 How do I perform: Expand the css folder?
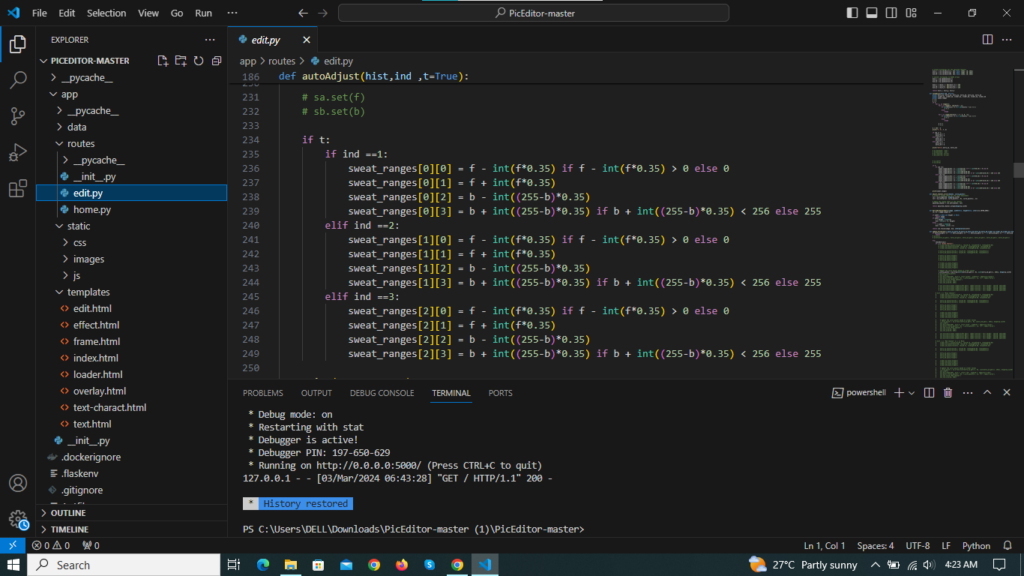[65, 242]
